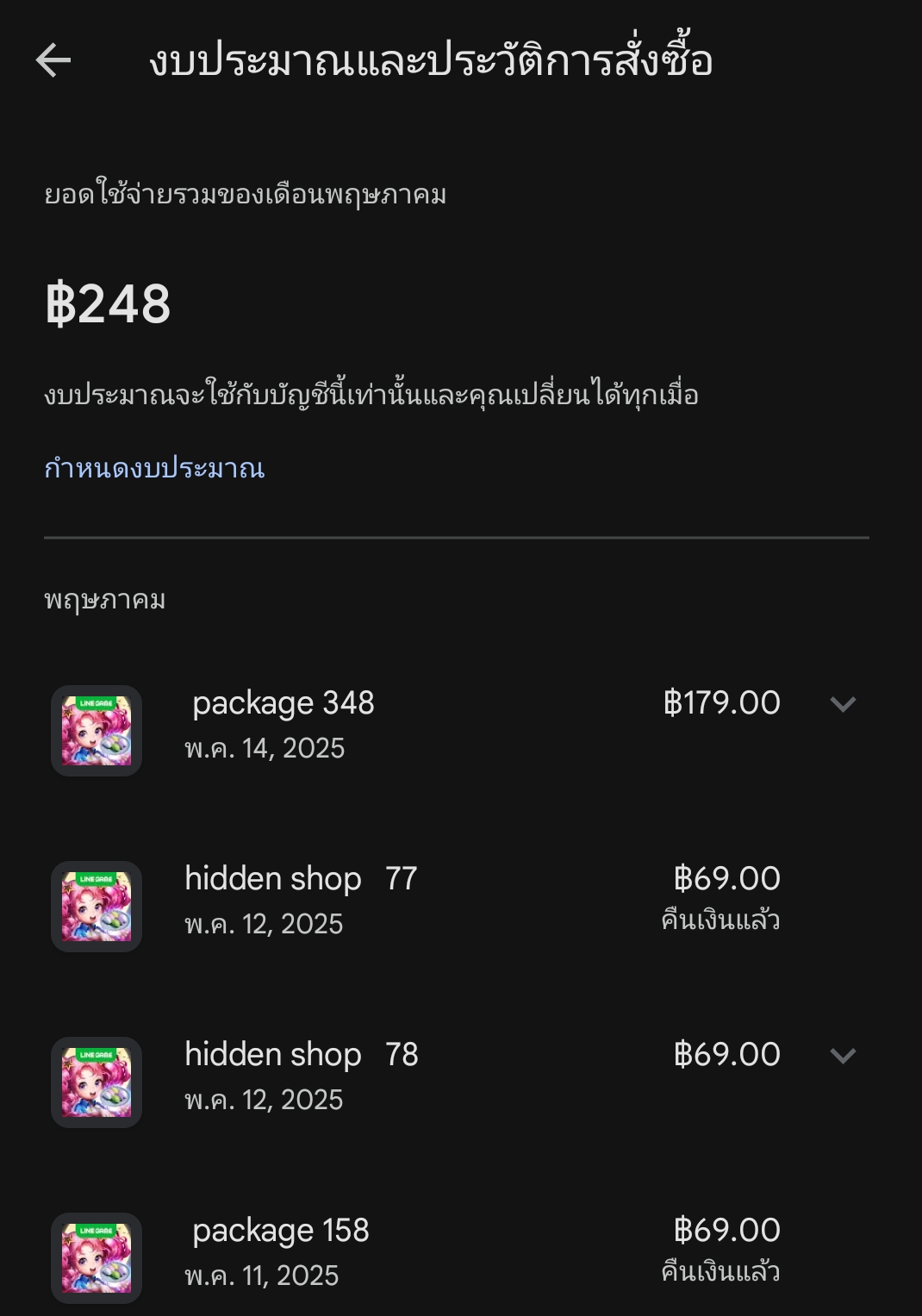Tap the ฿179.00 price for package 348

tap(722, 703)
